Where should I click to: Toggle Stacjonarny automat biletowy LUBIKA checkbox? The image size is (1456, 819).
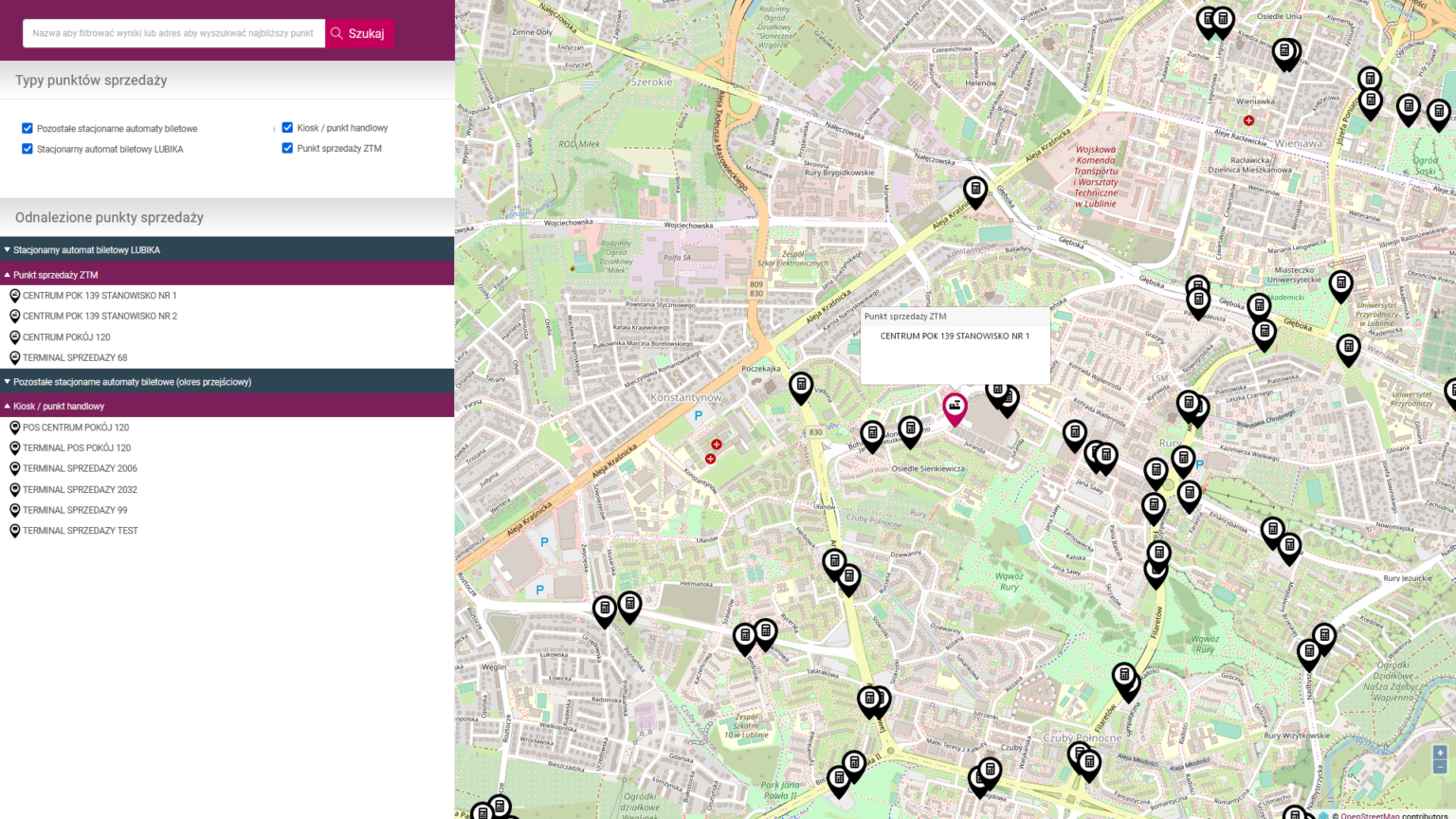(x=27, y=149)
